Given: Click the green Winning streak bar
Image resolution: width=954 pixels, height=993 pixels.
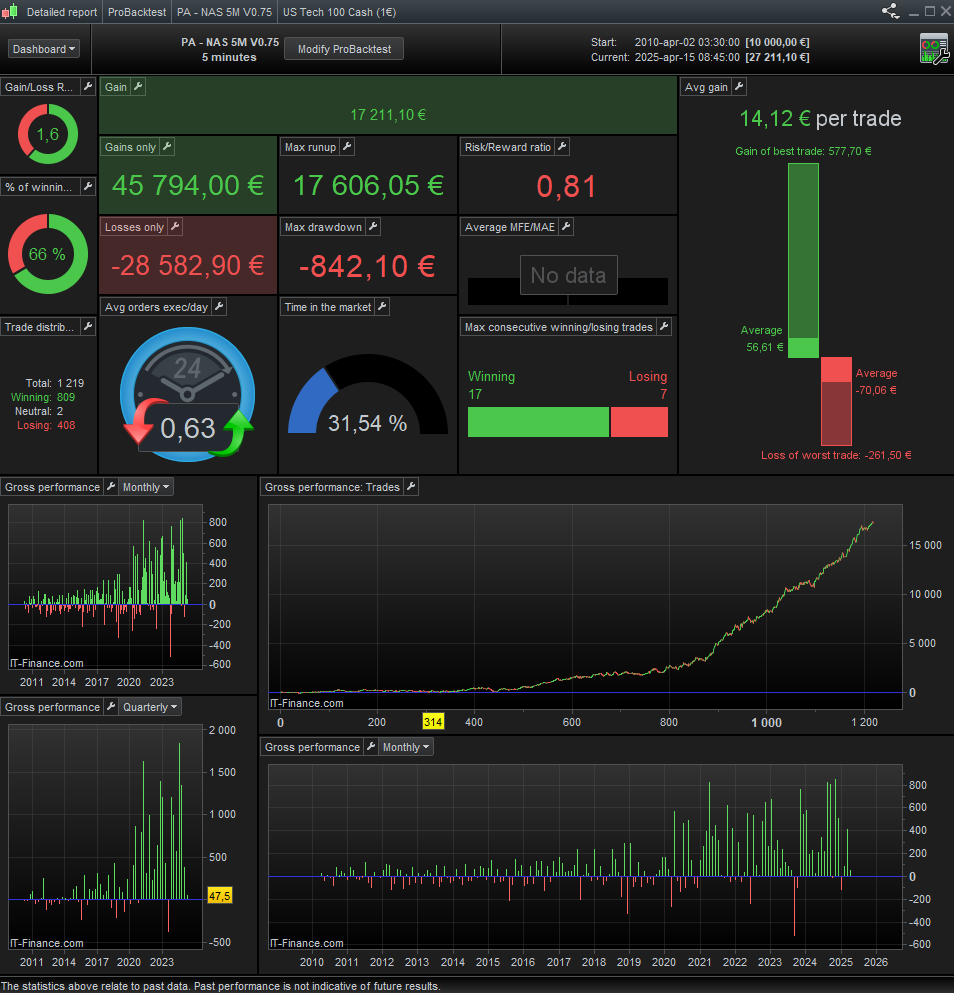Looking at the screenshot, I should [538, 422].
